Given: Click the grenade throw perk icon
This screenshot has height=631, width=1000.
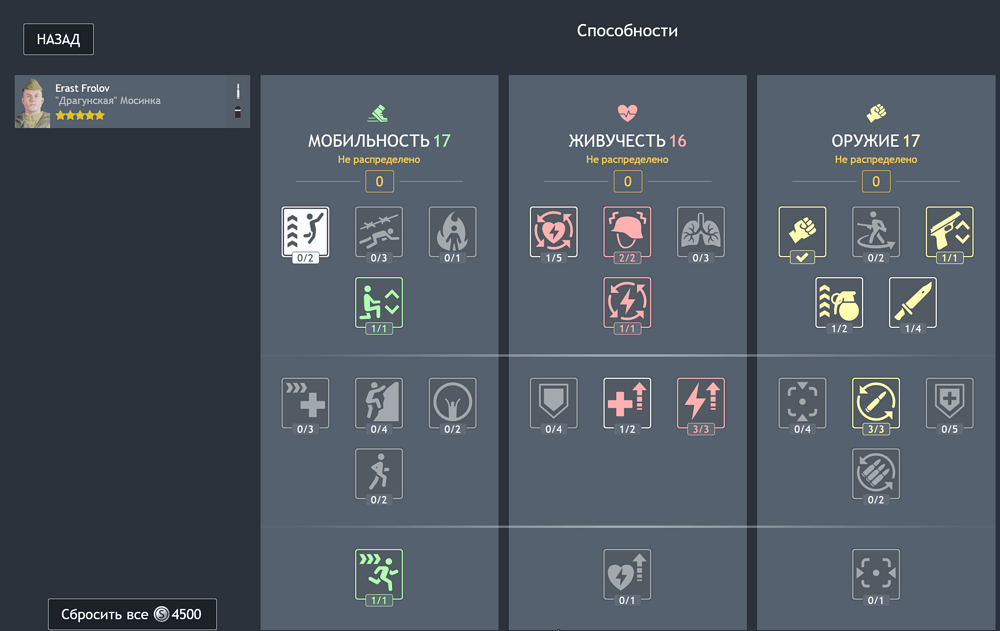Looking at the screenshot, I should coord(839,303).
